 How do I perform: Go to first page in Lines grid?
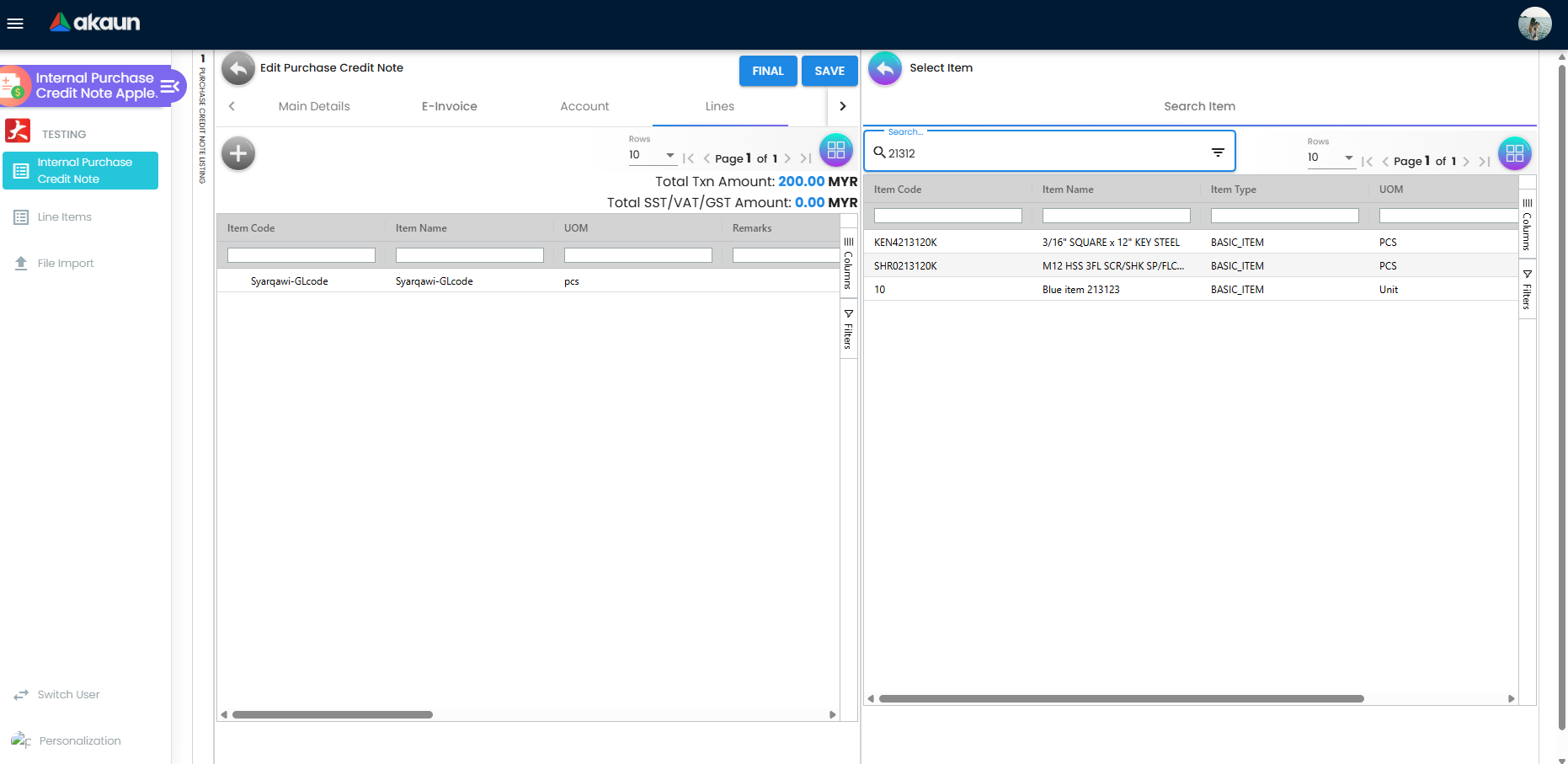(x=688, y=158)
